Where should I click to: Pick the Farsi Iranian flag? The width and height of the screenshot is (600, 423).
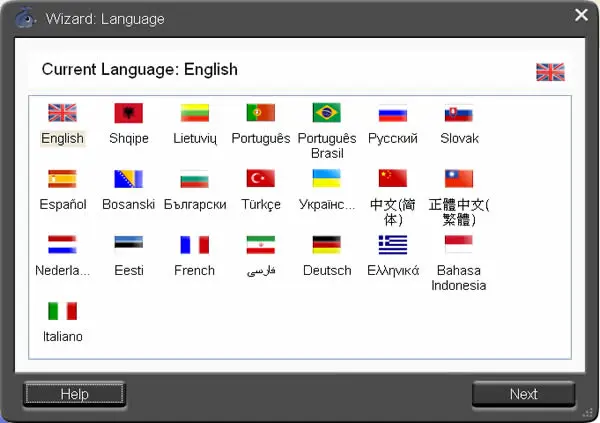(x=261, y=245)
